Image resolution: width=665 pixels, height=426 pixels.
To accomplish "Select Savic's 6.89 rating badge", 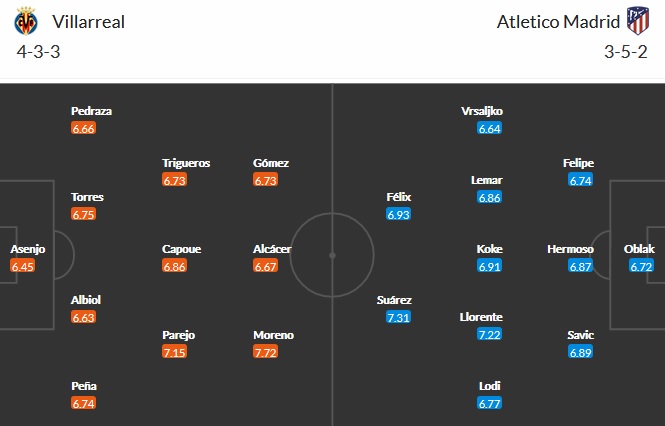I will coord(581,353).
